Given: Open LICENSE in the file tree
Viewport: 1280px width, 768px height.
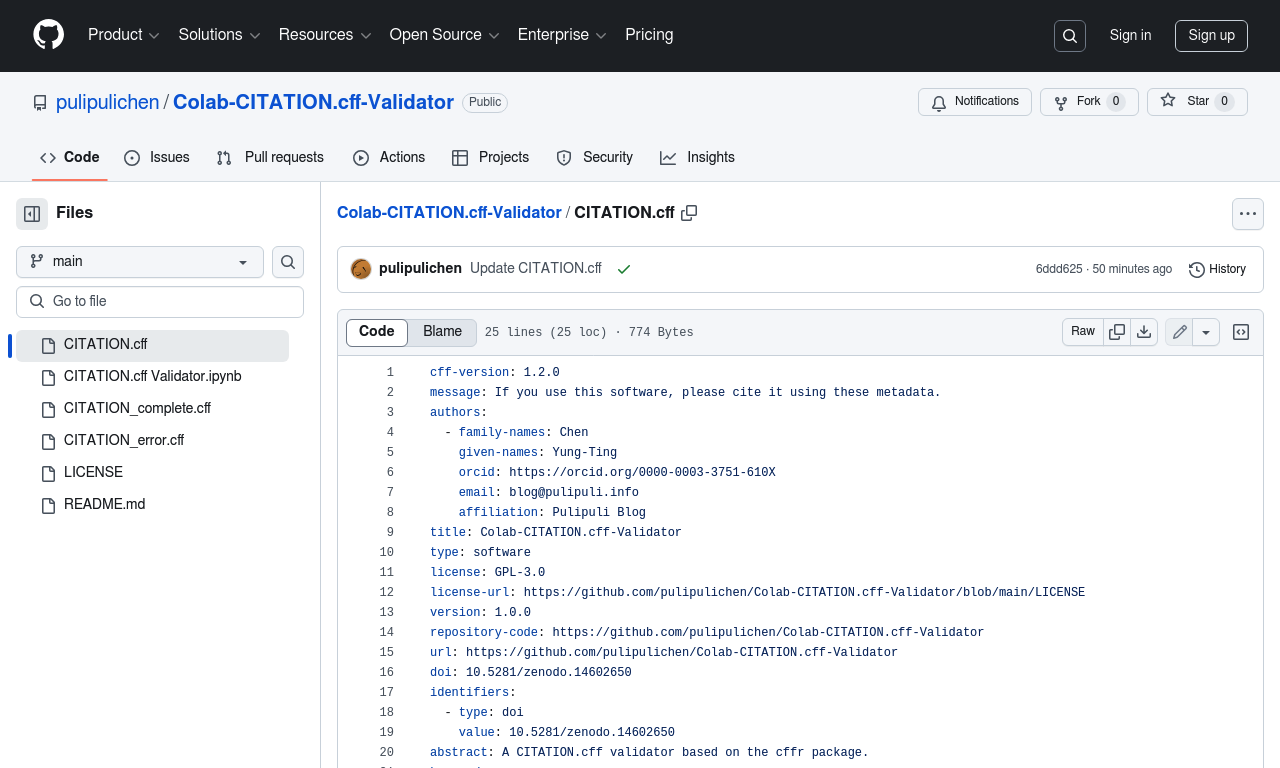Looking at the screenshot, I should (x=152, y=473).
